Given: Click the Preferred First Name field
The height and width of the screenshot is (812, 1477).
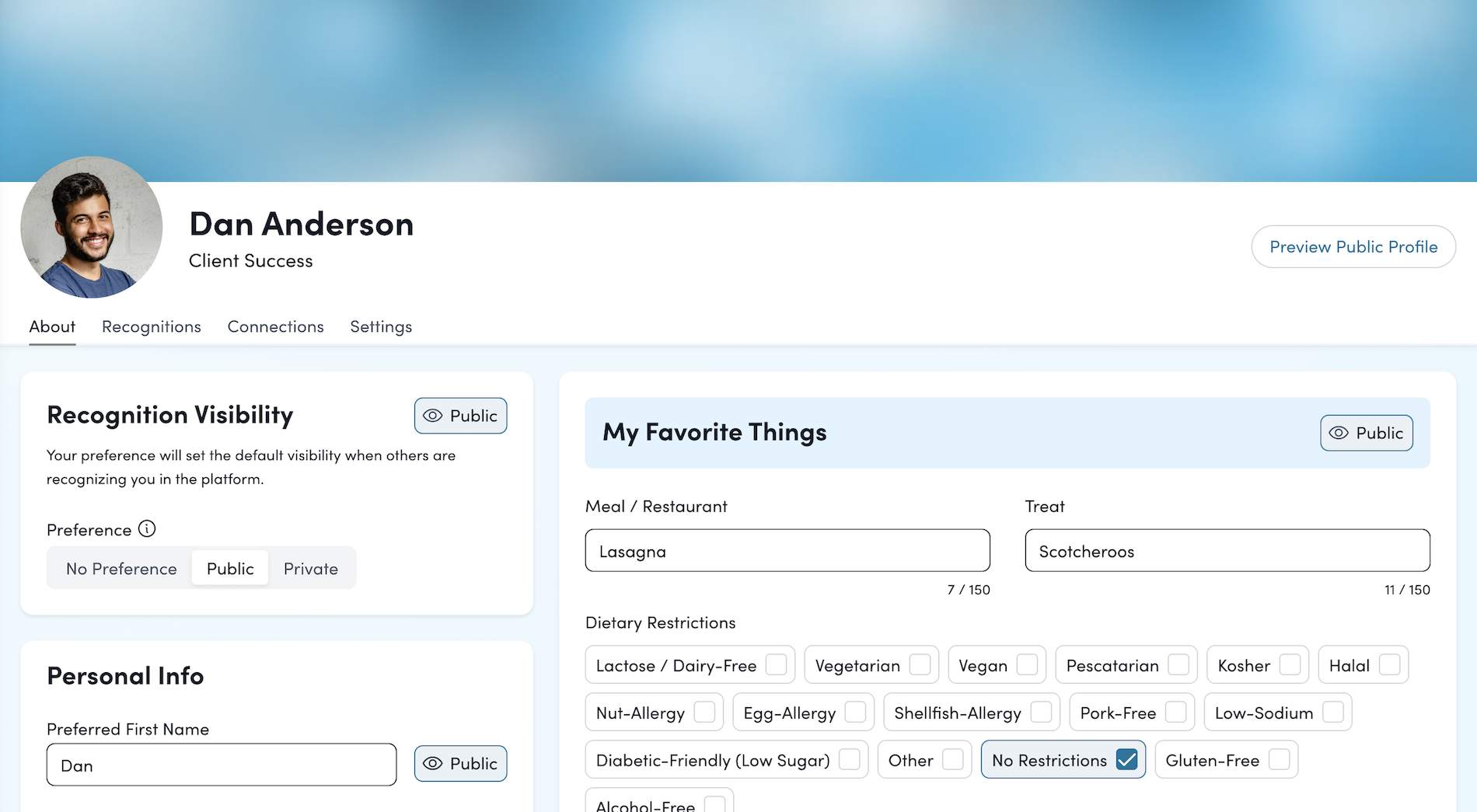Looking at the screenshot, I should 222,765.
